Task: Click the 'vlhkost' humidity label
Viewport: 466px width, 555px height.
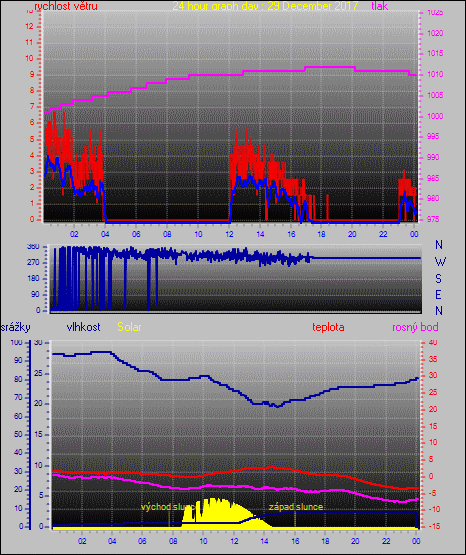Action: [84, 327]
